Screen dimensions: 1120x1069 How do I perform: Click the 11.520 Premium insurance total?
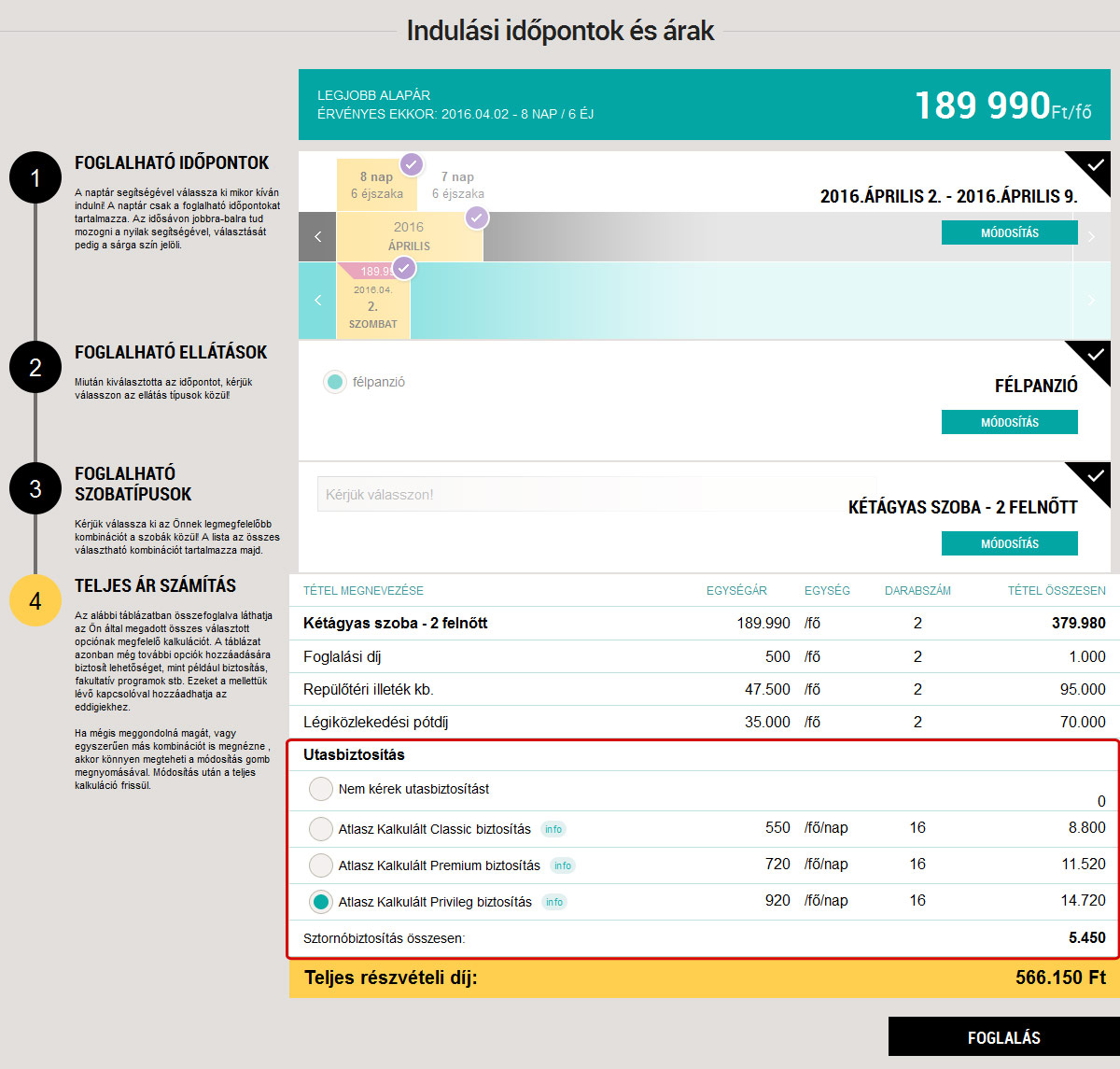click(1084, 864)
